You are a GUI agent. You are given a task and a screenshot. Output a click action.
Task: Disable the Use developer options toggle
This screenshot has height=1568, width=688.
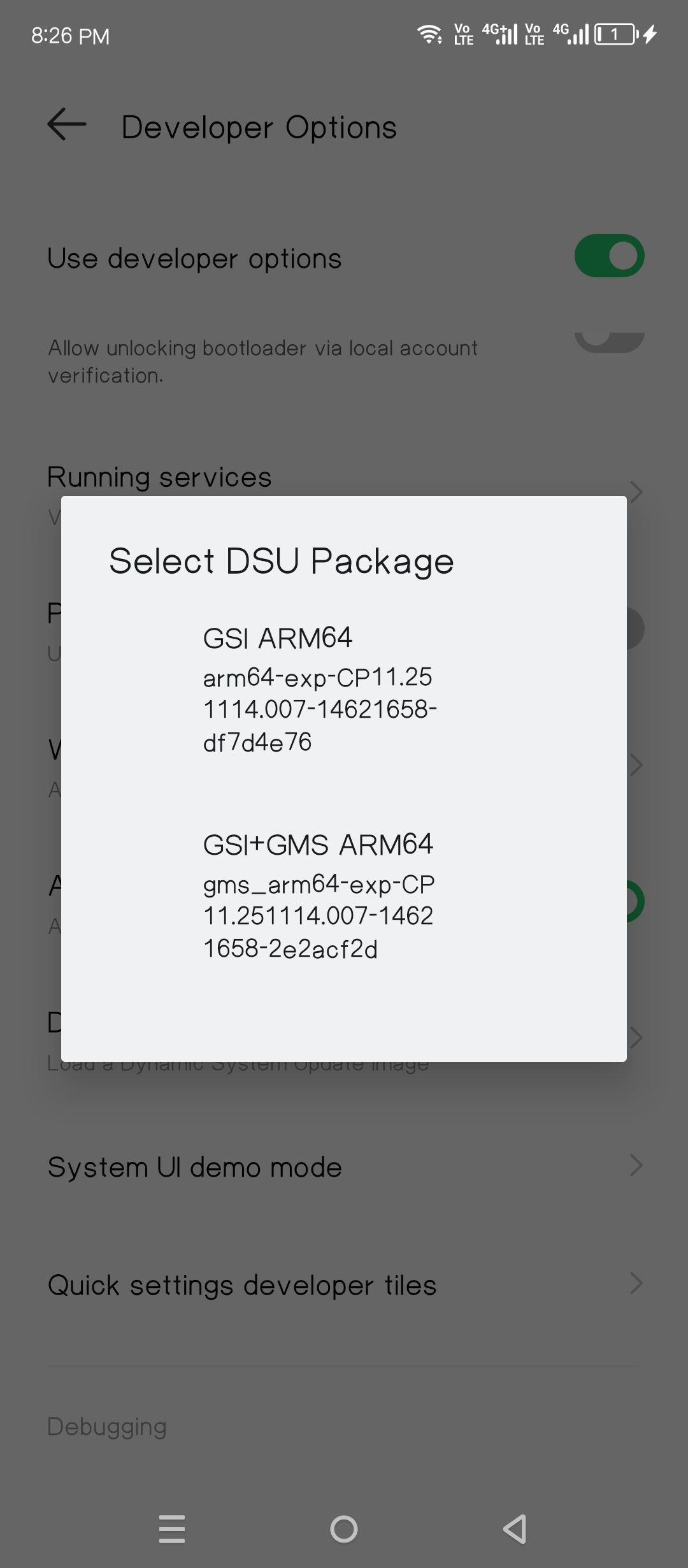pyautogui.click(x=609, y=254)
